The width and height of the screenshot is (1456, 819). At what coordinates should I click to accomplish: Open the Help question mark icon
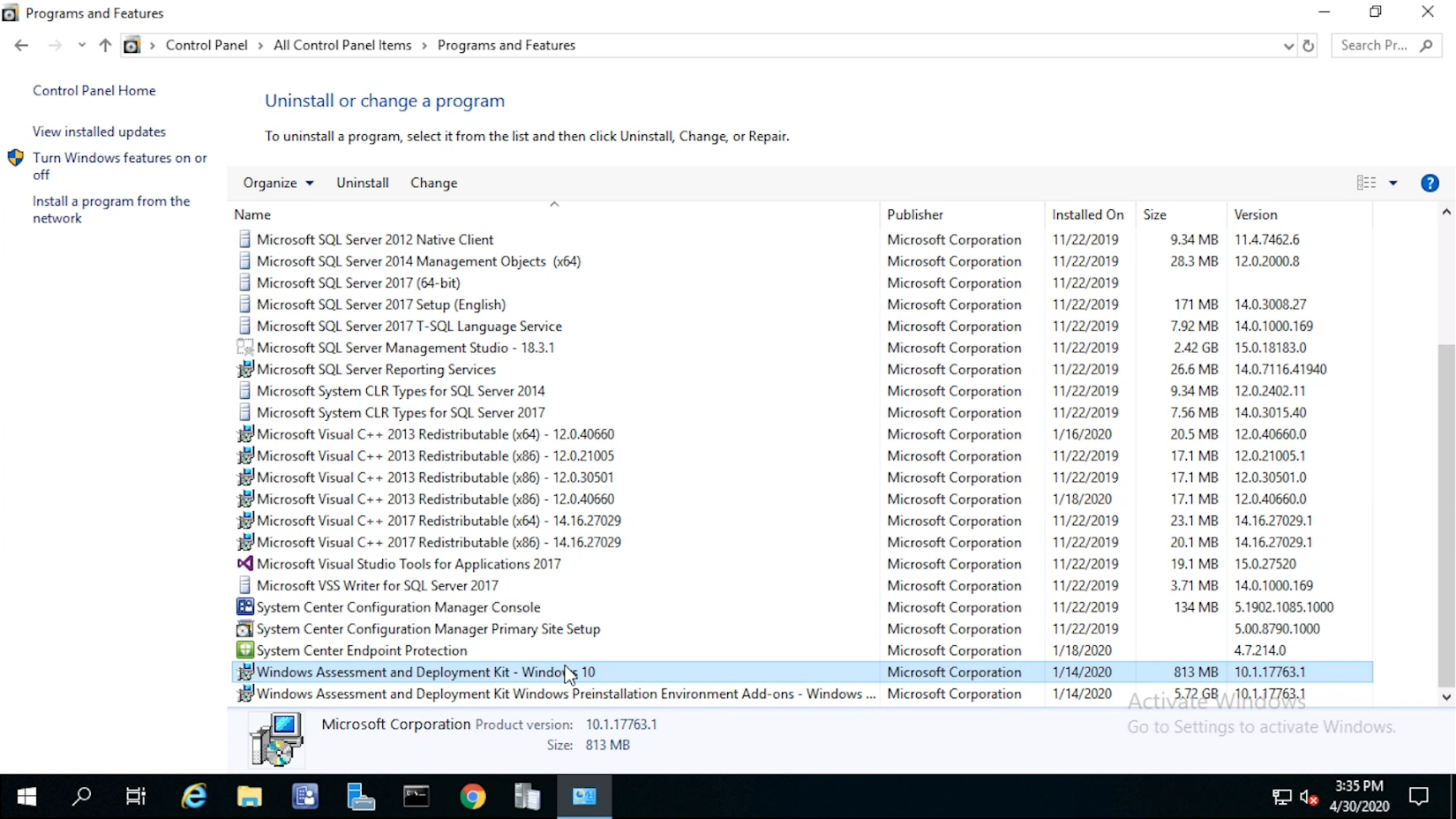[1430, 183]
